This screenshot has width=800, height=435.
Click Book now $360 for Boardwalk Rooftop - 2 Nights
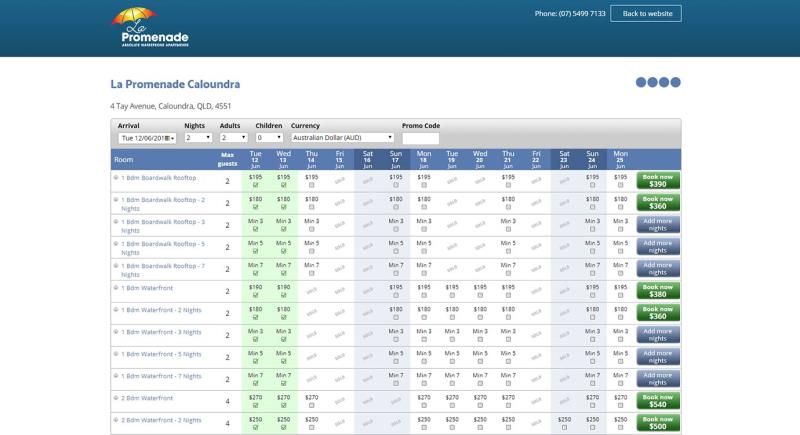click(658, 202)
